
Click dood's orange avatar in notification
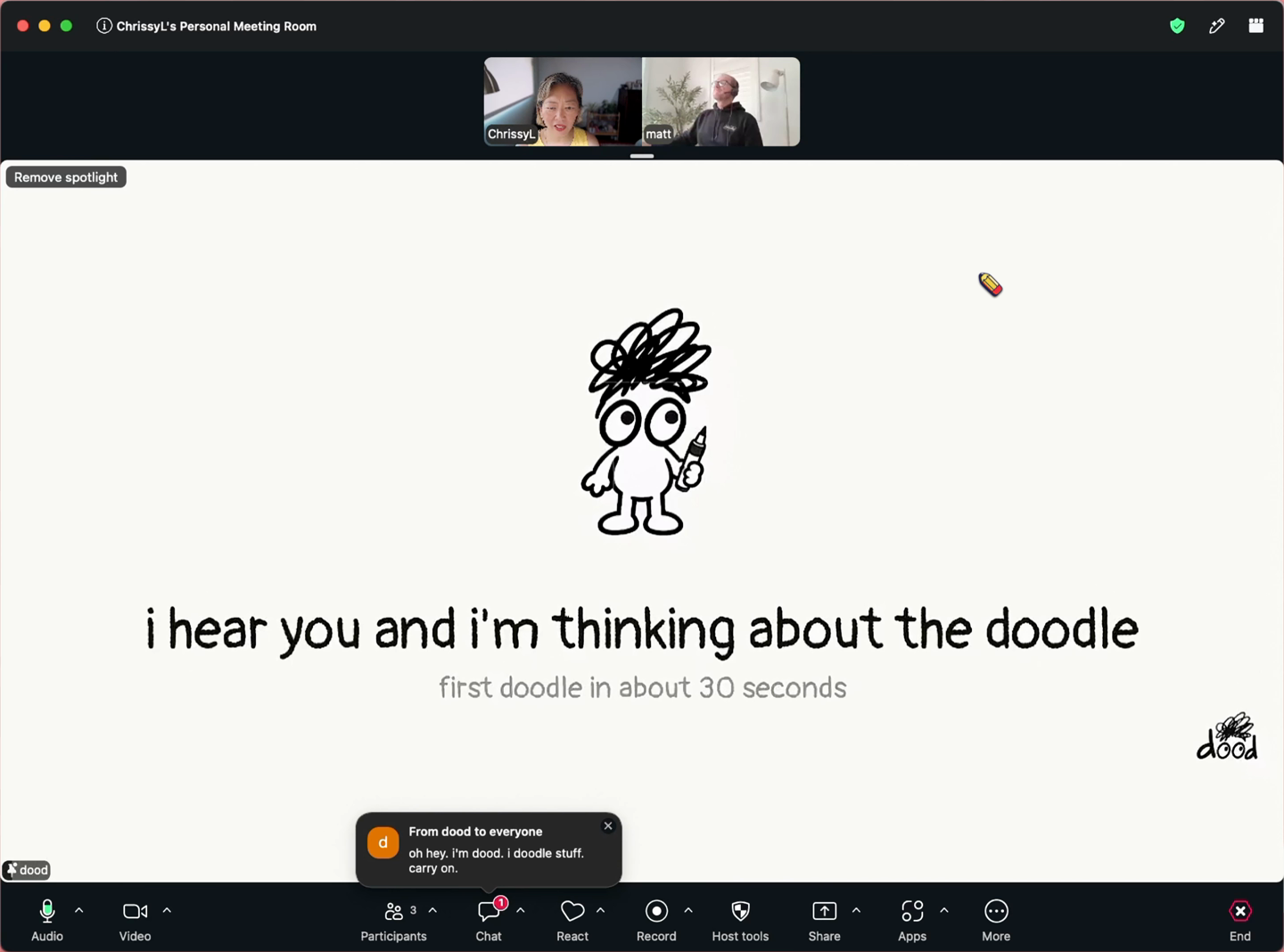click(383, 842)
